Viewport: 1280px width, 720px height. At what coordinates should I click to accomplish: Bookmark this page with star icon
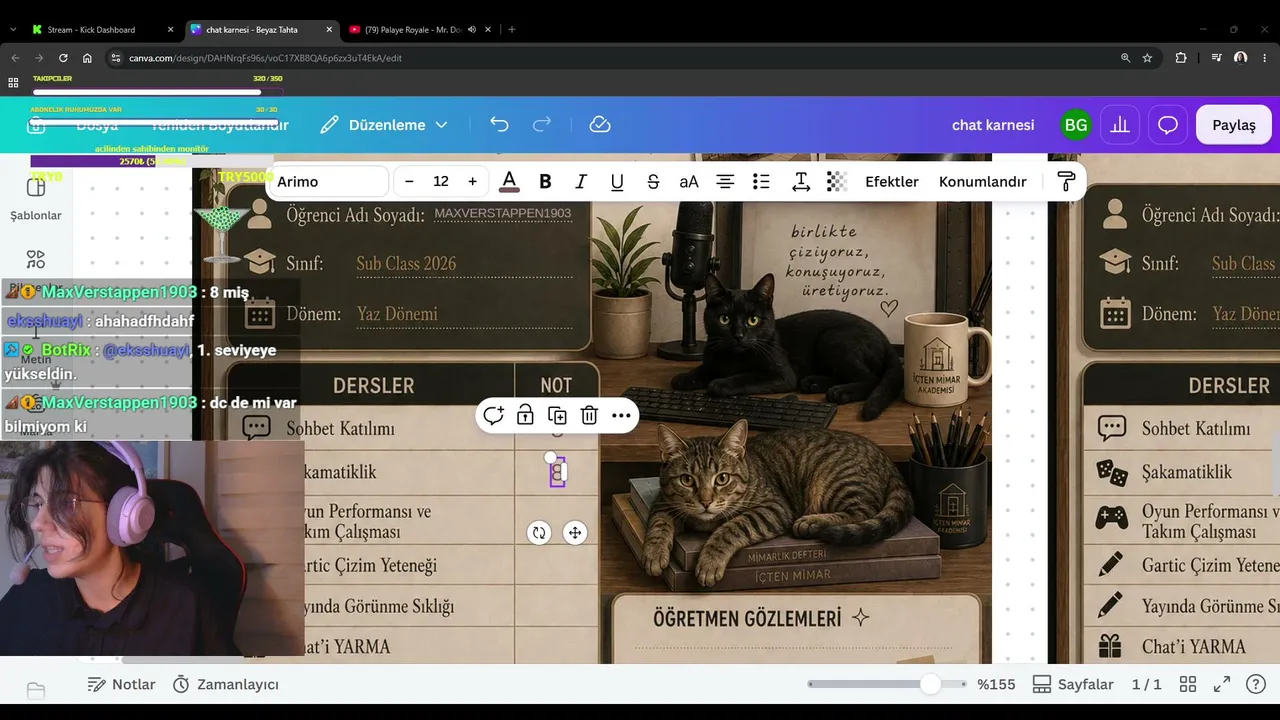click(1147, 58)
